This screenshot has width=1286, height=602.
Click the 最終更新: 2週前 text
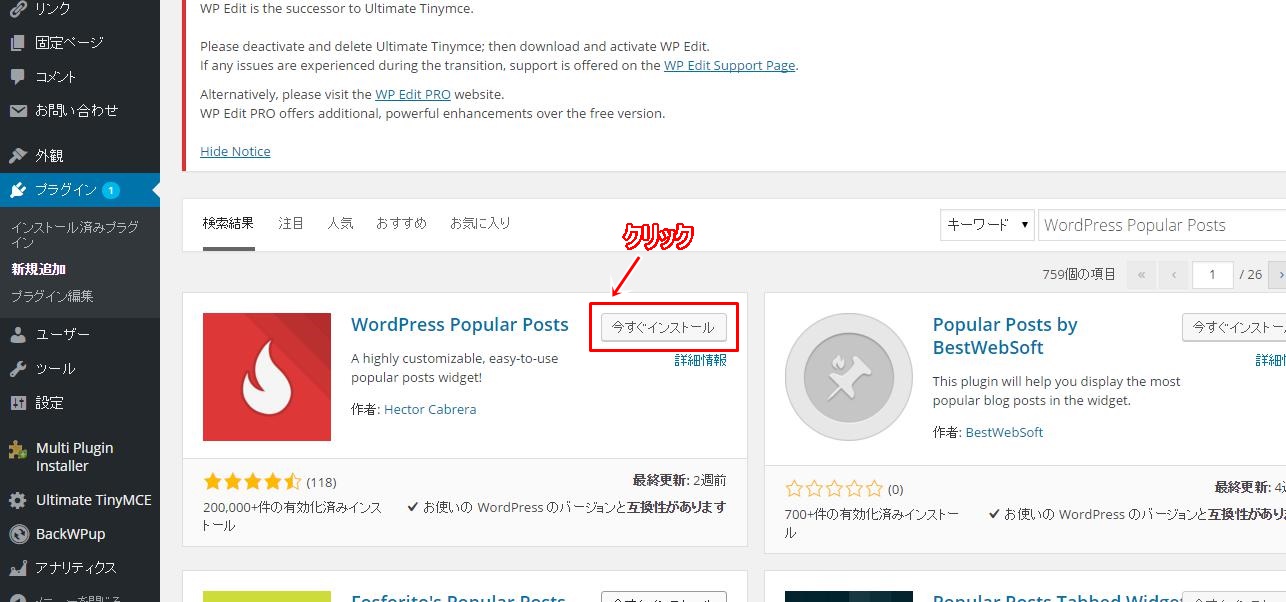680,480
